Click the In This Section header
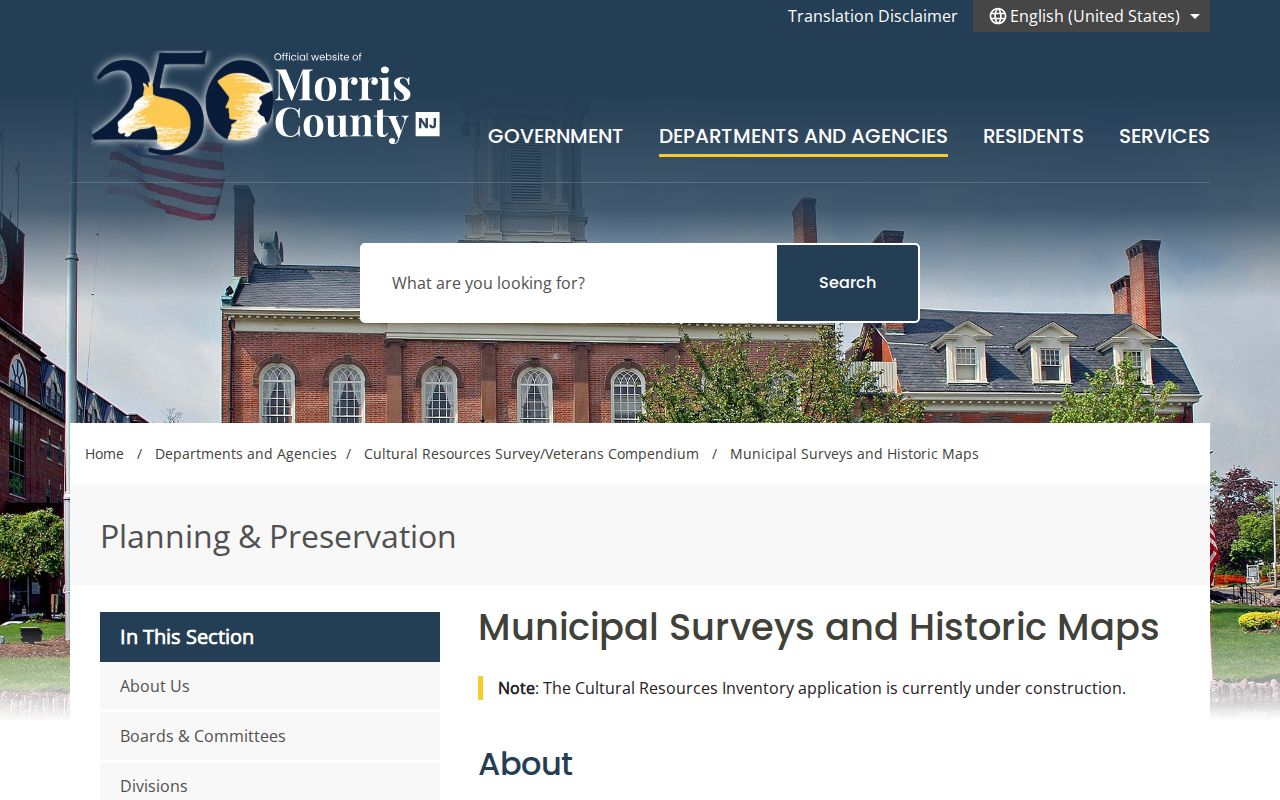 click(x=270, y=637)
